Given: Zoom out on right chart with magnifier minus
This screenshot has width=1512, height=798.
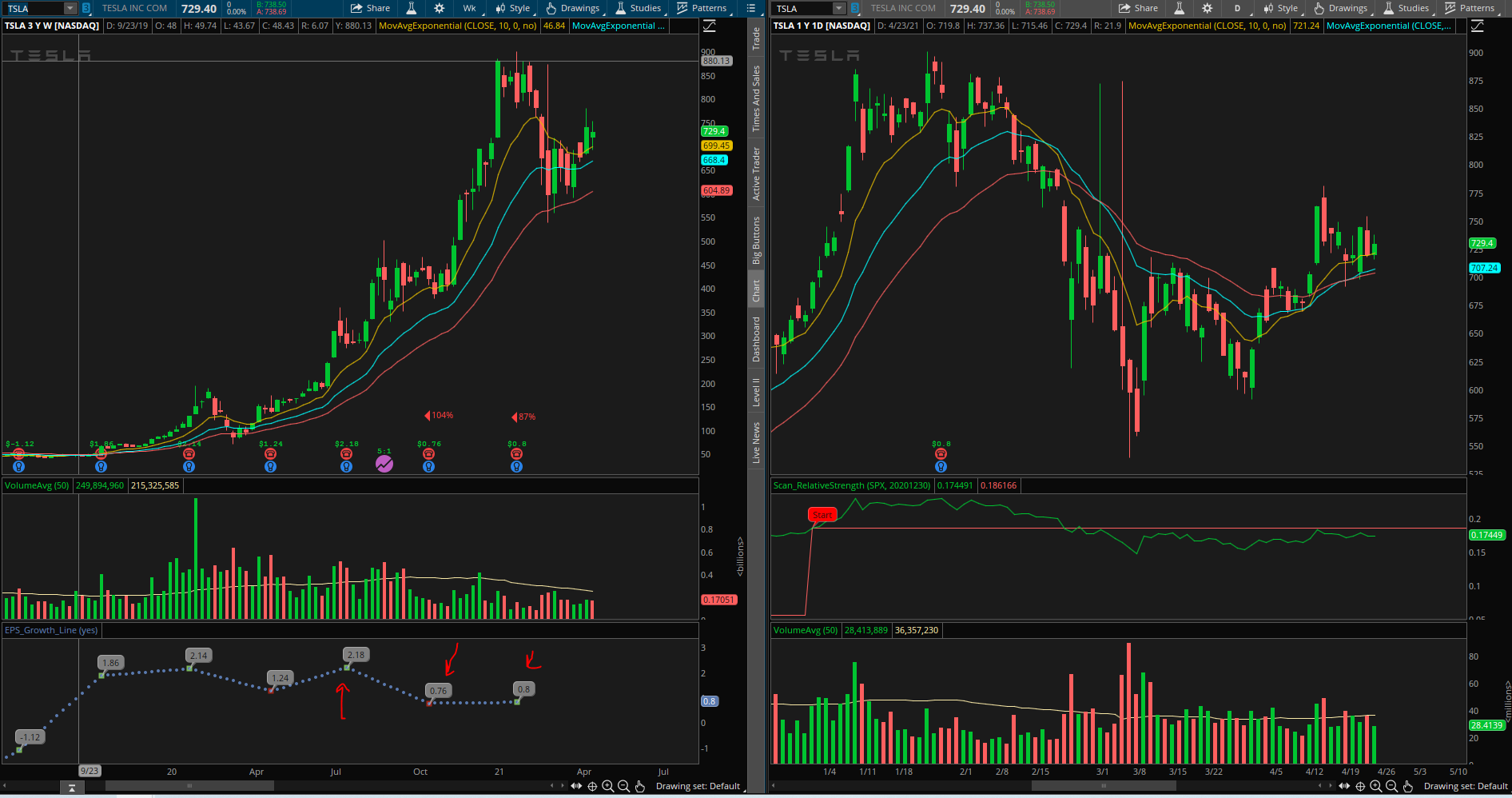Looking at the screenshot, I should [x=1391, y=786].
